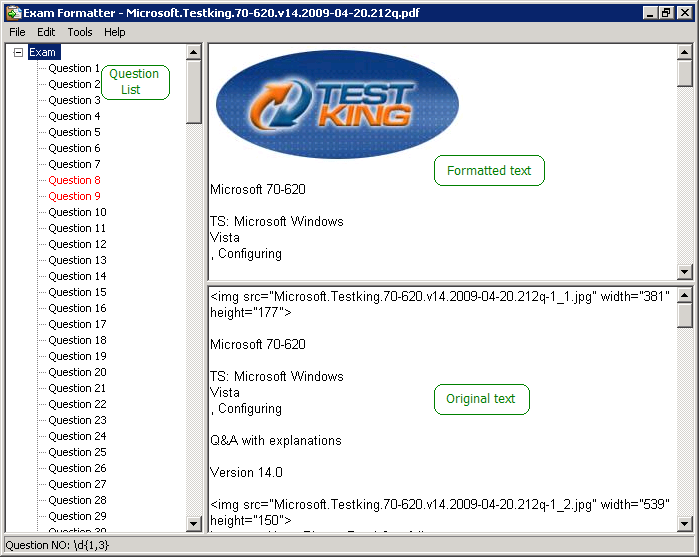Open the File menu

[17, 32]
